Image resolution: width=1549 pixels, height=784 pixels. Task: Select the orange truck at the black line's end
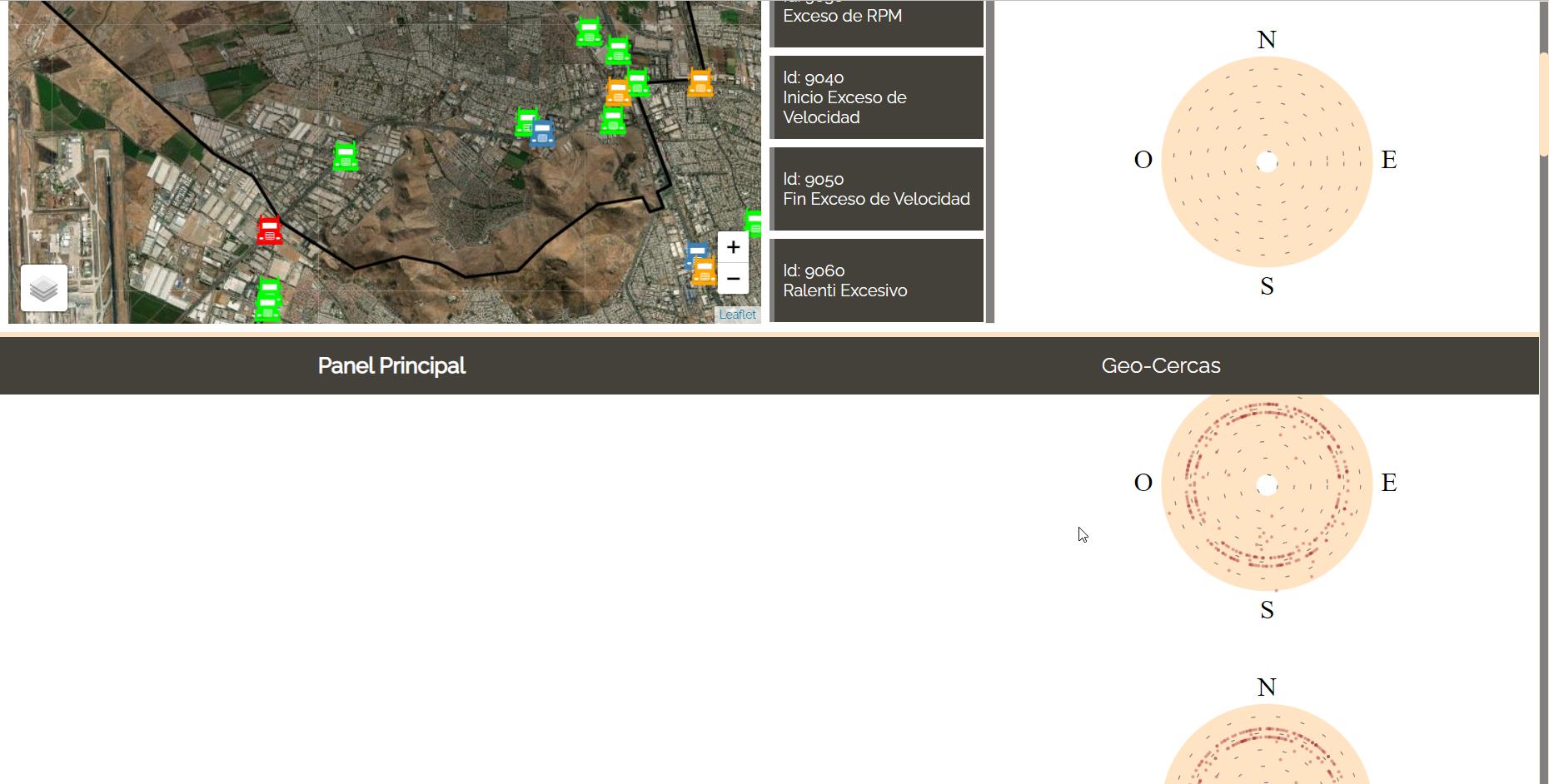tap(700, 83)
